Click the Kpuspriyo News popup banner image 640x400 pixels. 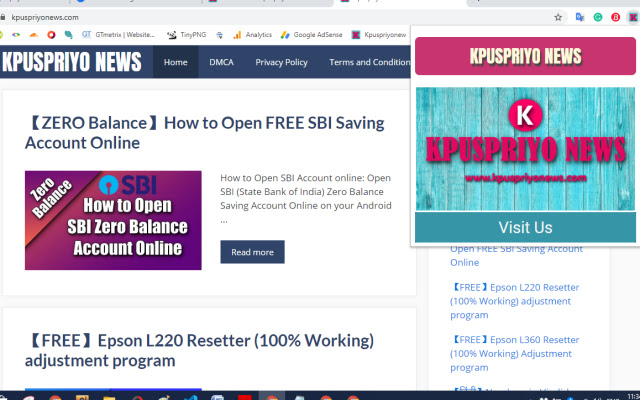525,149
